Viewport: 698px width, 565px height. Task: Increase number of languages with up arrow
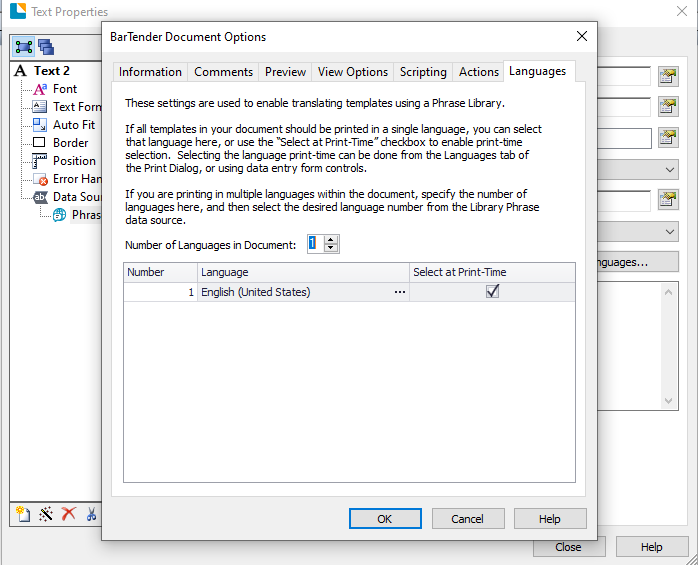click(330, 240)
